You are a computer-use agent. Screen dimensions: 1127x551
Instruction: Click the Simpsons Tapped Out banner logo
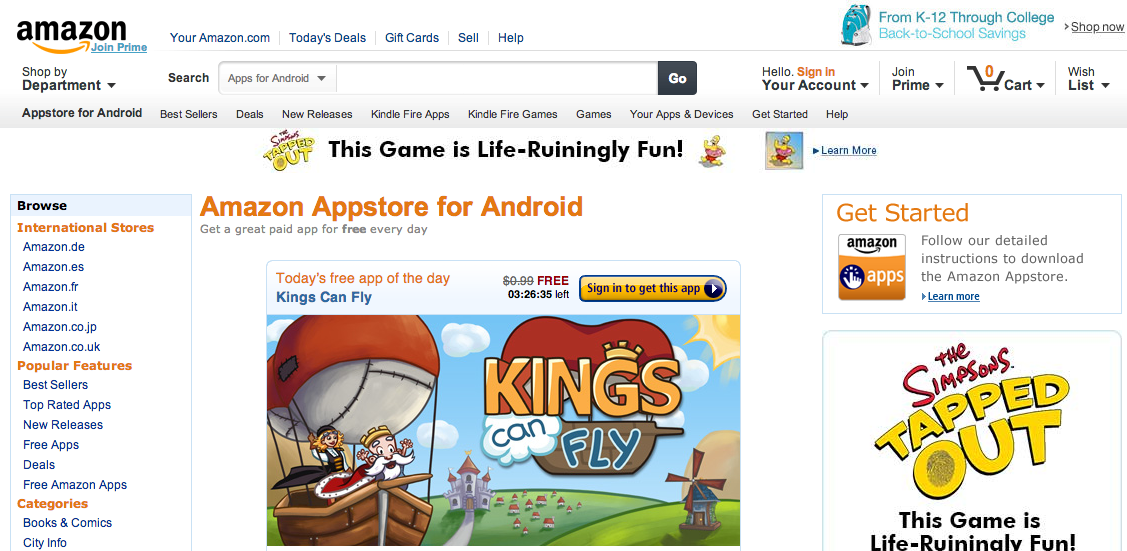(x=289, y=149)
